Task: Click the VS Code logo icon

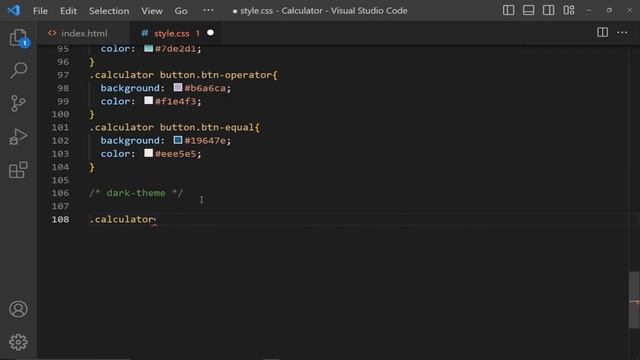Action: click(x=13, y=10)
